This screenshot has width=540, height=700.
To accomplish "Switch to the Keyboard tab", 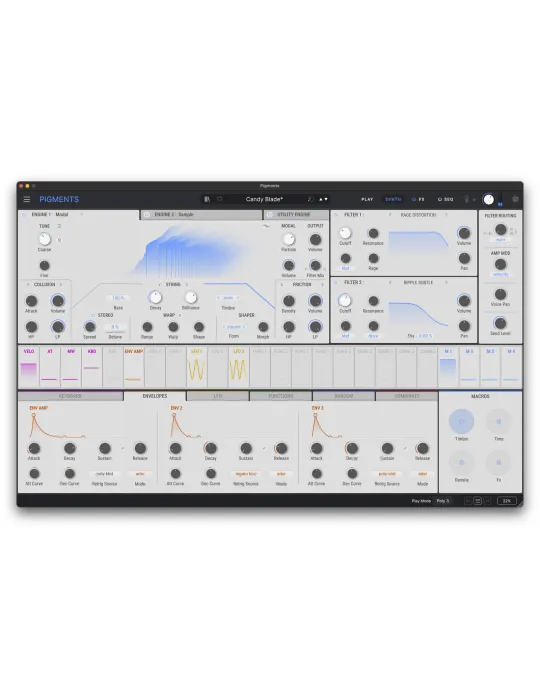I will point(71,396).
